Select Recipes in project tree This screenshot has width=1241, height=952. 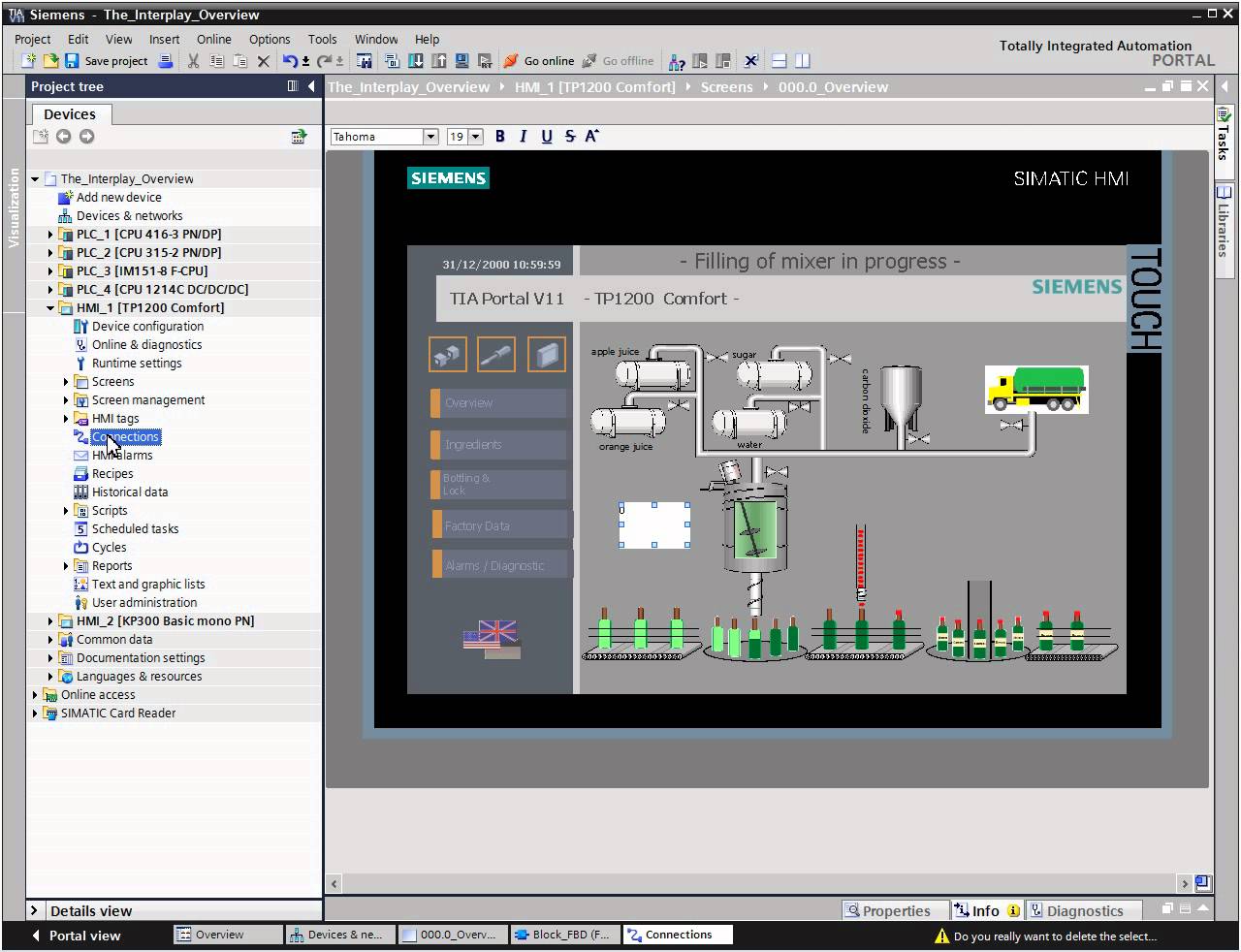coord(112,474)
